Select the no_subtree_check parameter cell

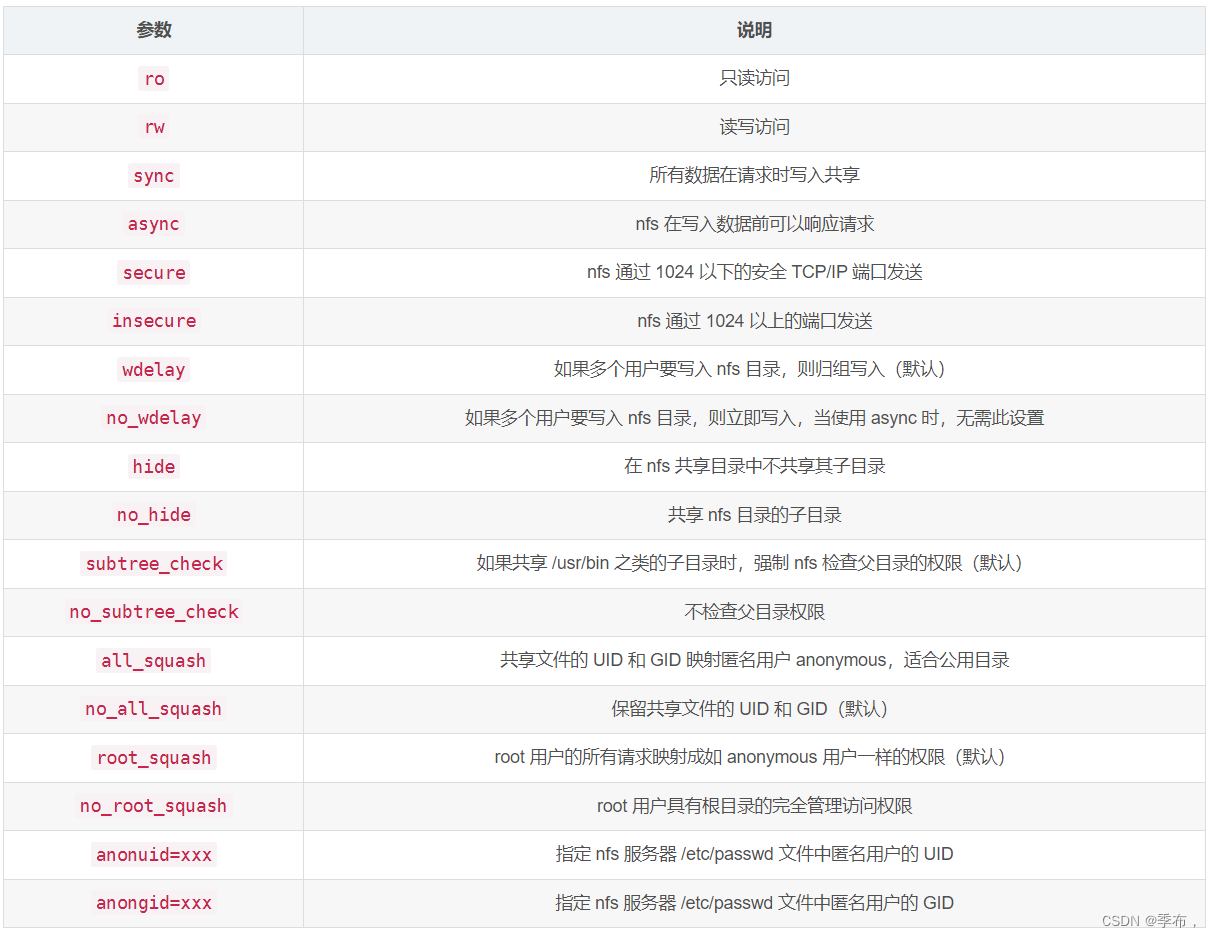point(154,612)
